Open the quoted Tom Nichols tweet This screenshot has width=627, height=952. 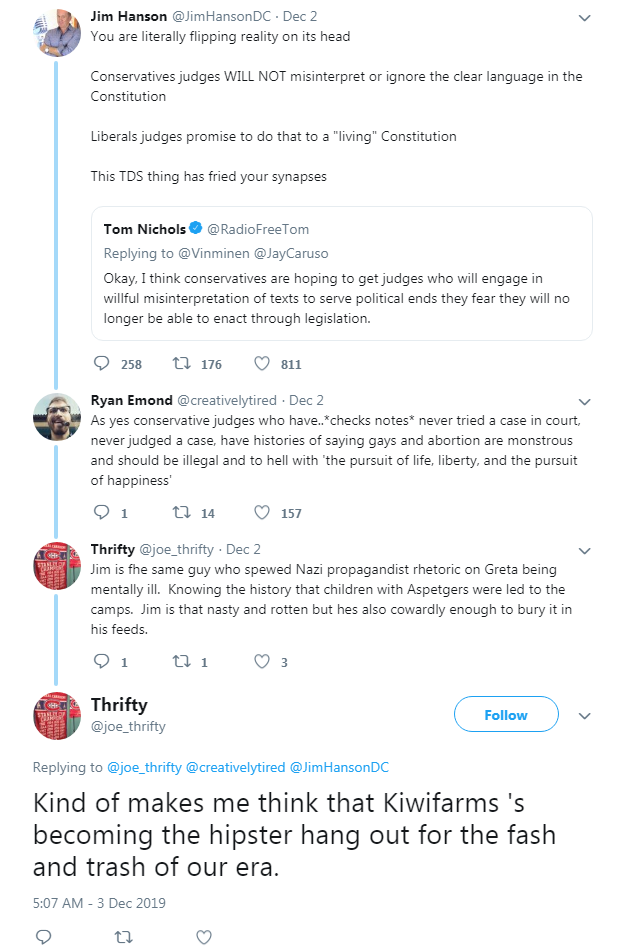coord(342,274)
